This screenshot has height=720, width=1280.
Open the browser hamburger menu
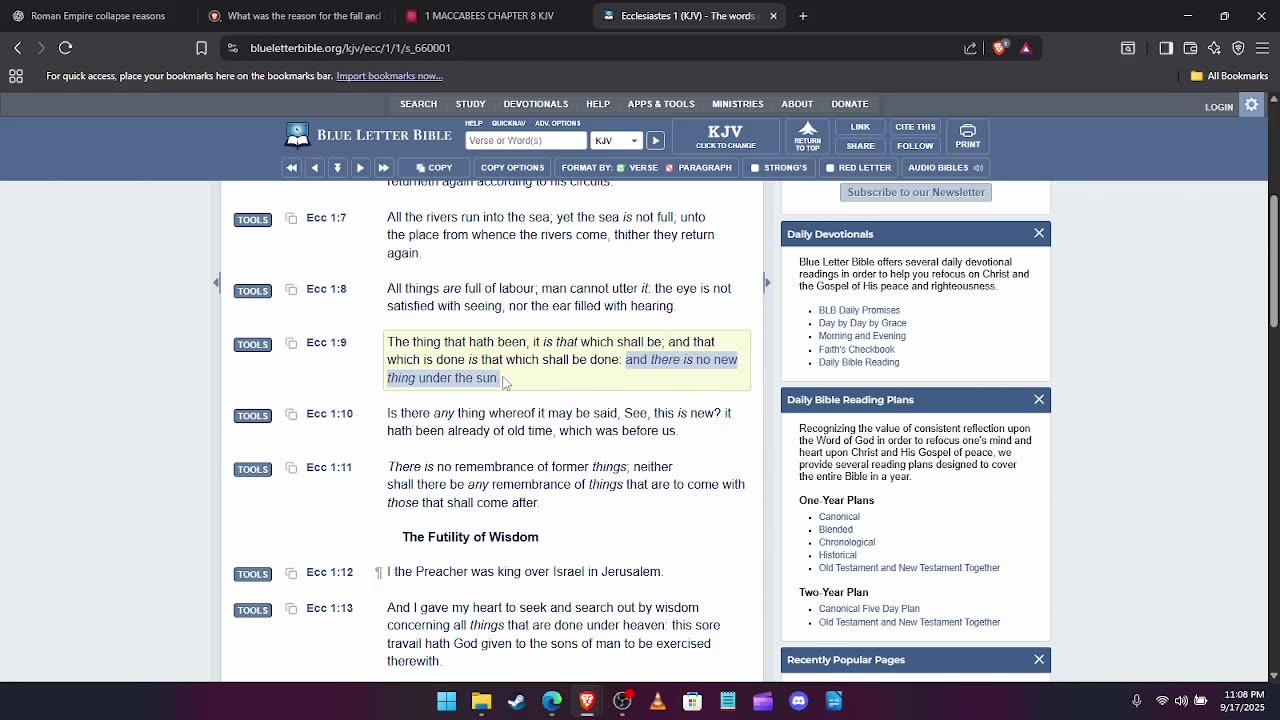tap(1262, 48)
